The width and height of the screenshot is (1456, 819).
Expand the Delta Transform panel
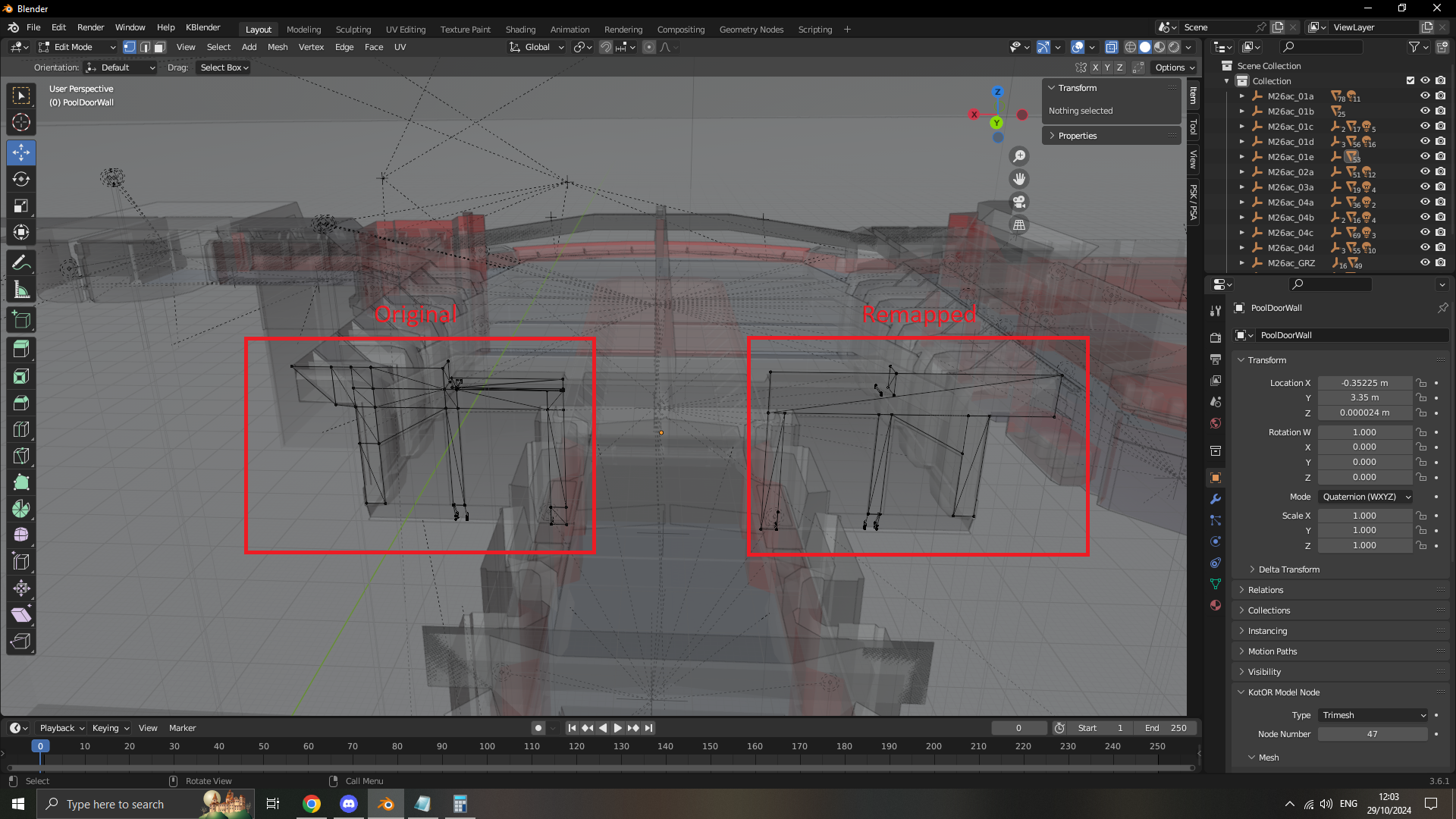pos(1288,570)
